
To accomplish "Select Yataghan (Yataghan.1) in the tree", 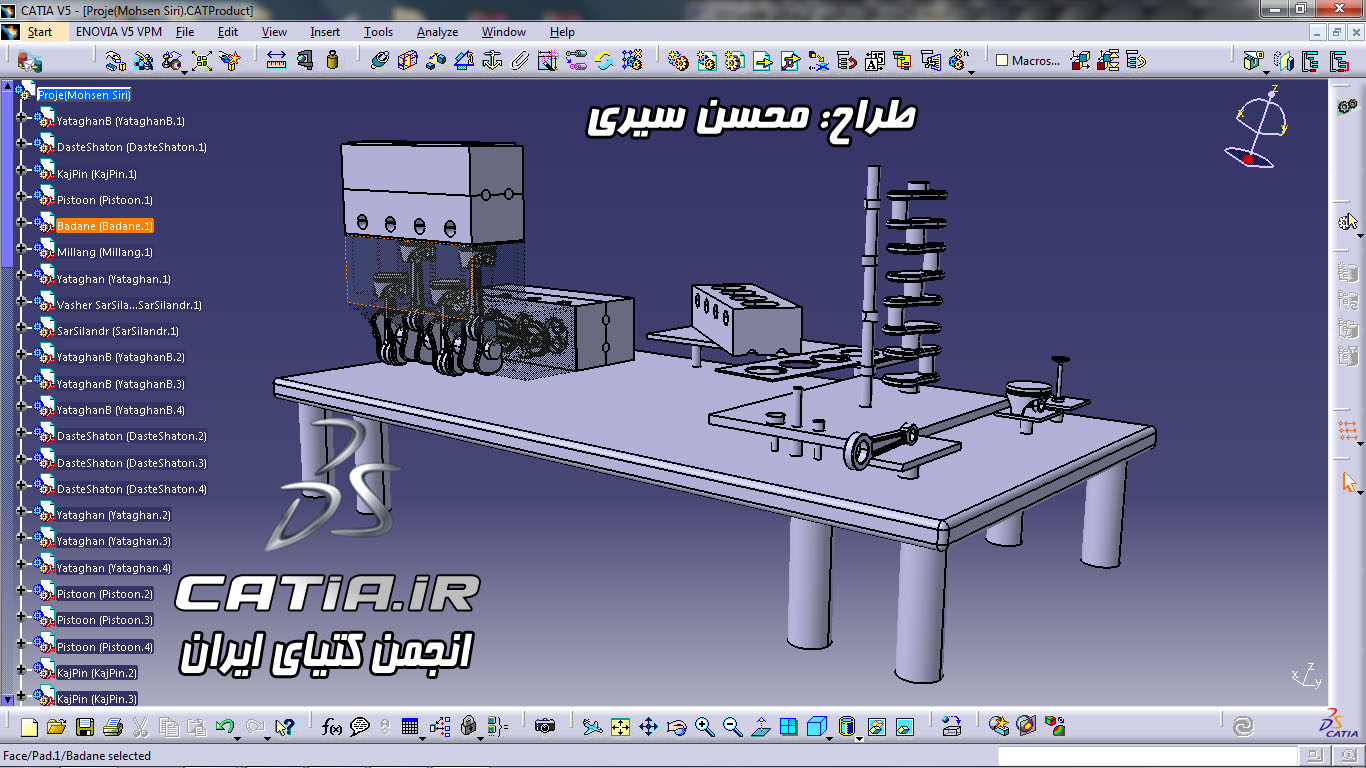I will tap(114, 279).
